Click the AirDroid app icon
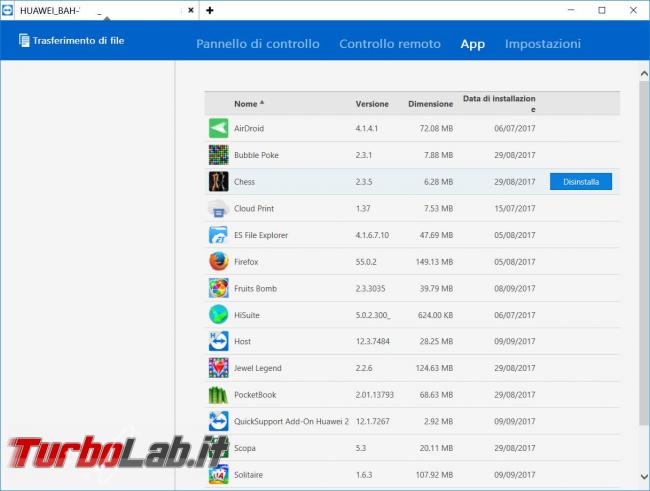650x491 pixels. point(218,129)
